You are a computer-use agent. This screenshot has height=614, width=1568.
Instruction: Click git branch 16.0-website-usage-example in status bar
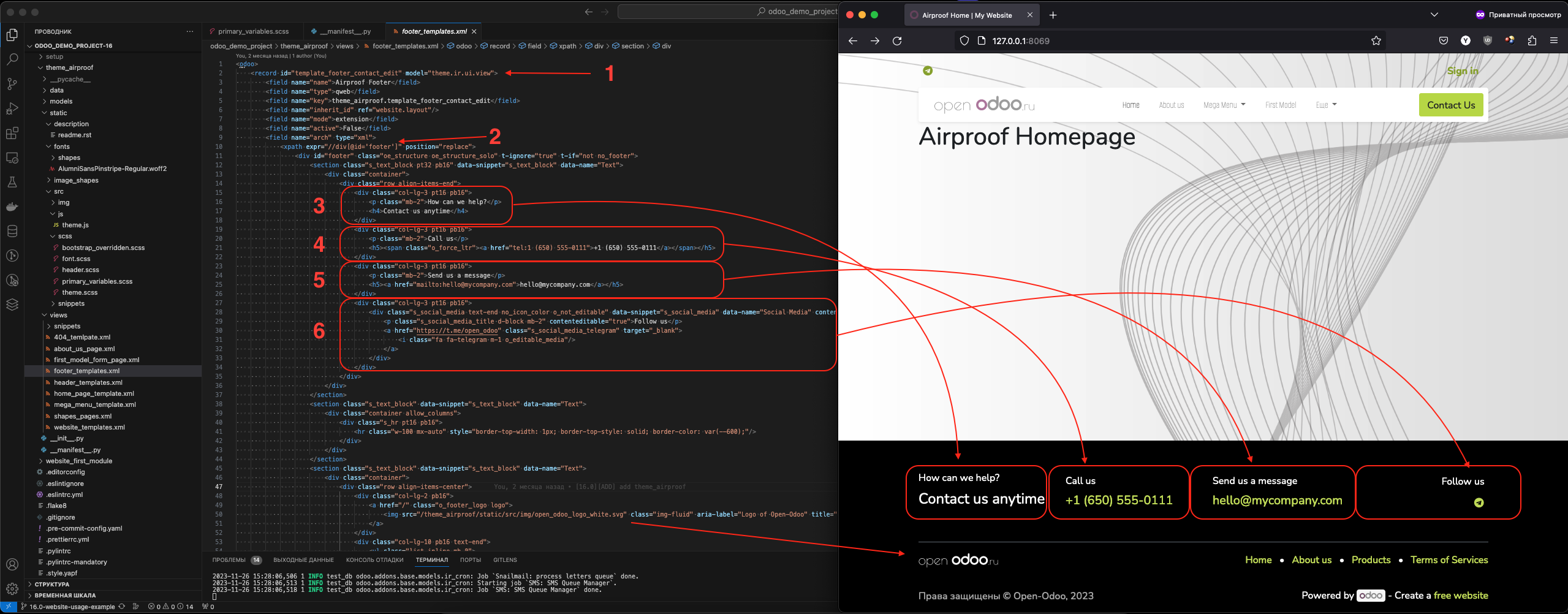67,607
